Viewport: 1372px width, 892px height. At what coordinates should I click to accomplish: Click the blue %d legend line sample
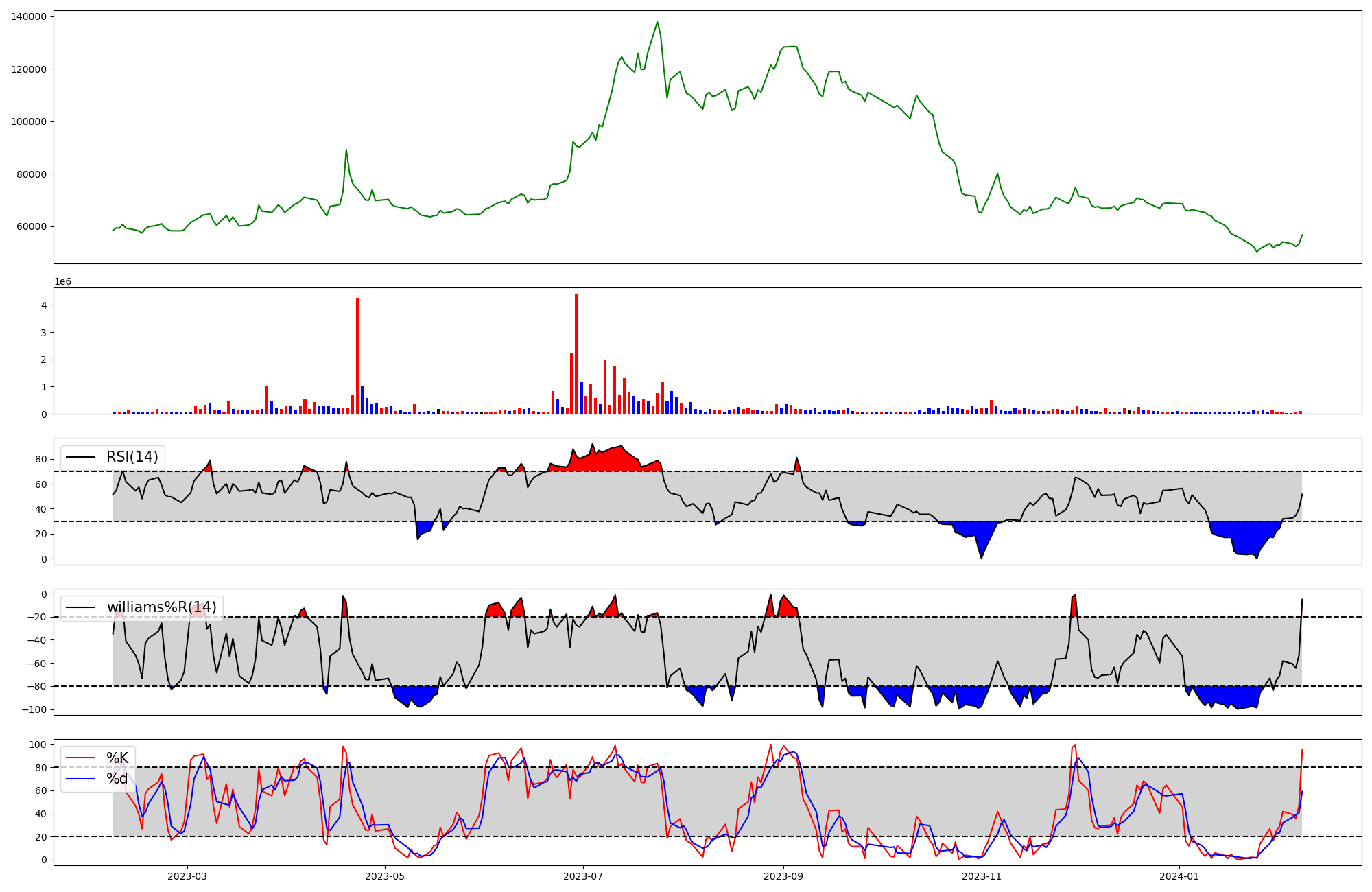pos(80,779)
